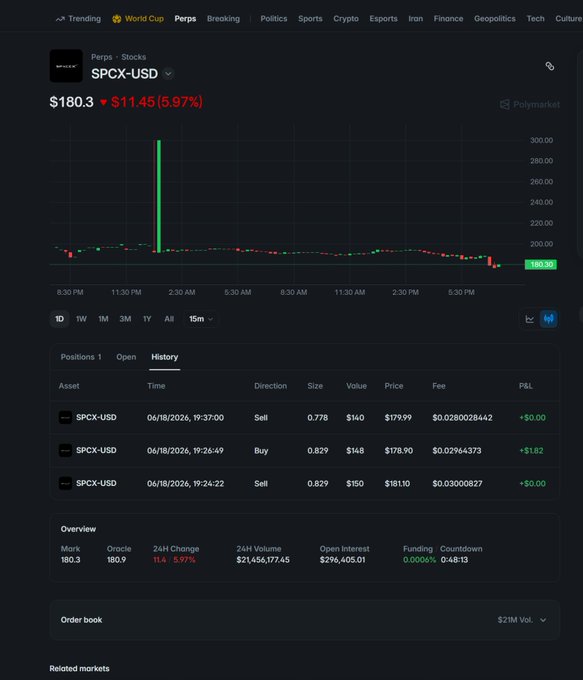Switch to the Open orders tab
This screenshot has width=583, height=680.
(x=126, y=357)
